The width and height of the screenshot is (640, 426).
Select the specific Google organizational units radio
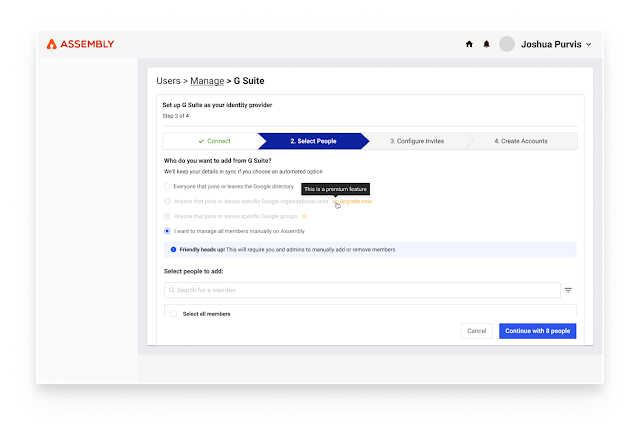click(167, 201)
